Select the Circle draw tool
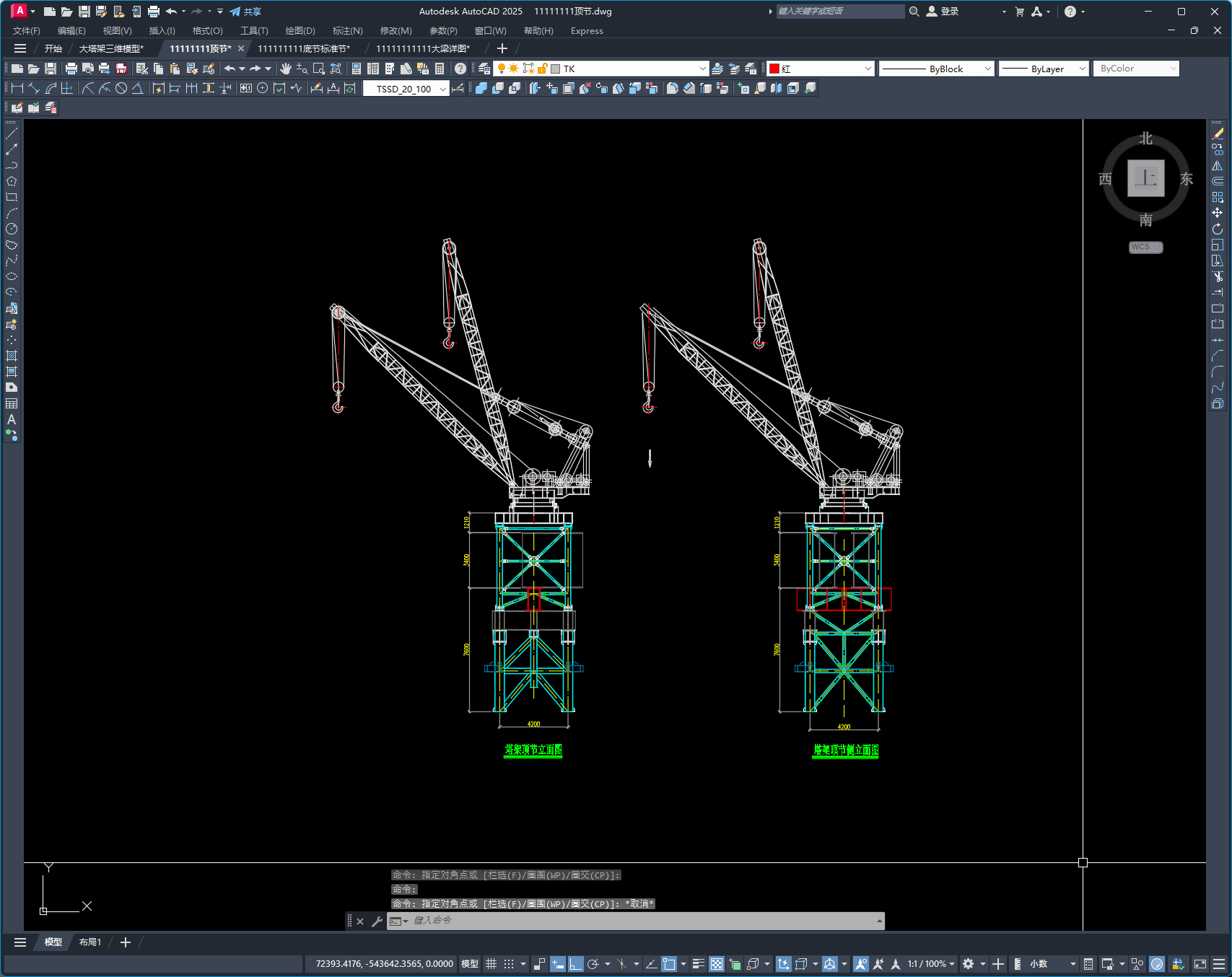 coord(12,229)
